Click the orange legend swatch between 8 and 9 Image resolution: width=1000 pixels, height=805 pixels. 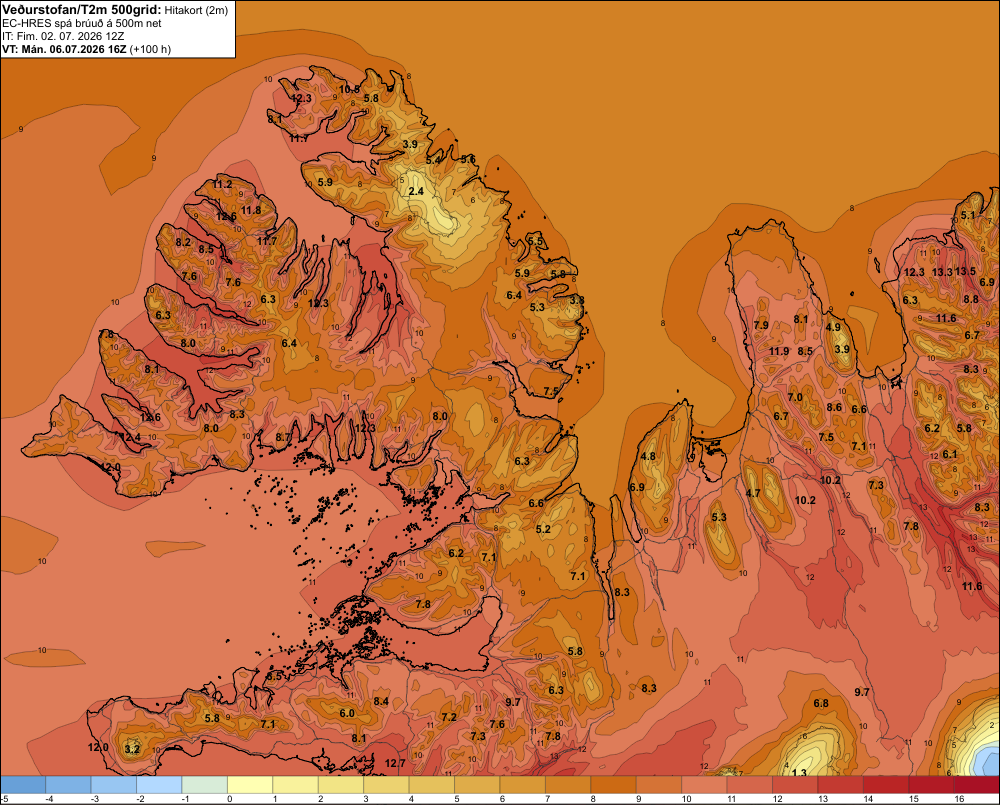click(x=614, y=785)
